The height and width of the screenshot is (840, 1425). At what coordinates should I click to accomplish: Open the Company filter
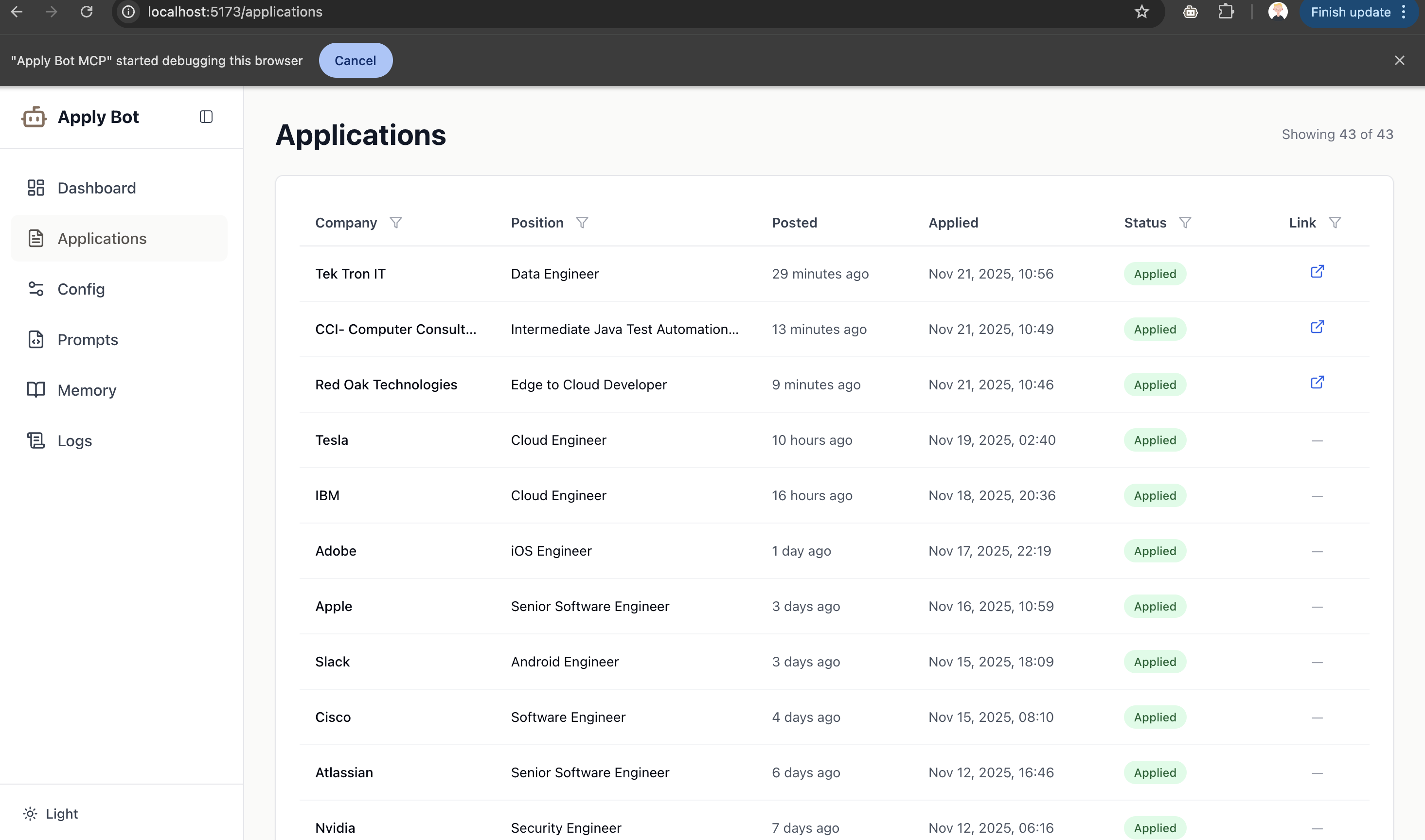click(396, 223)
